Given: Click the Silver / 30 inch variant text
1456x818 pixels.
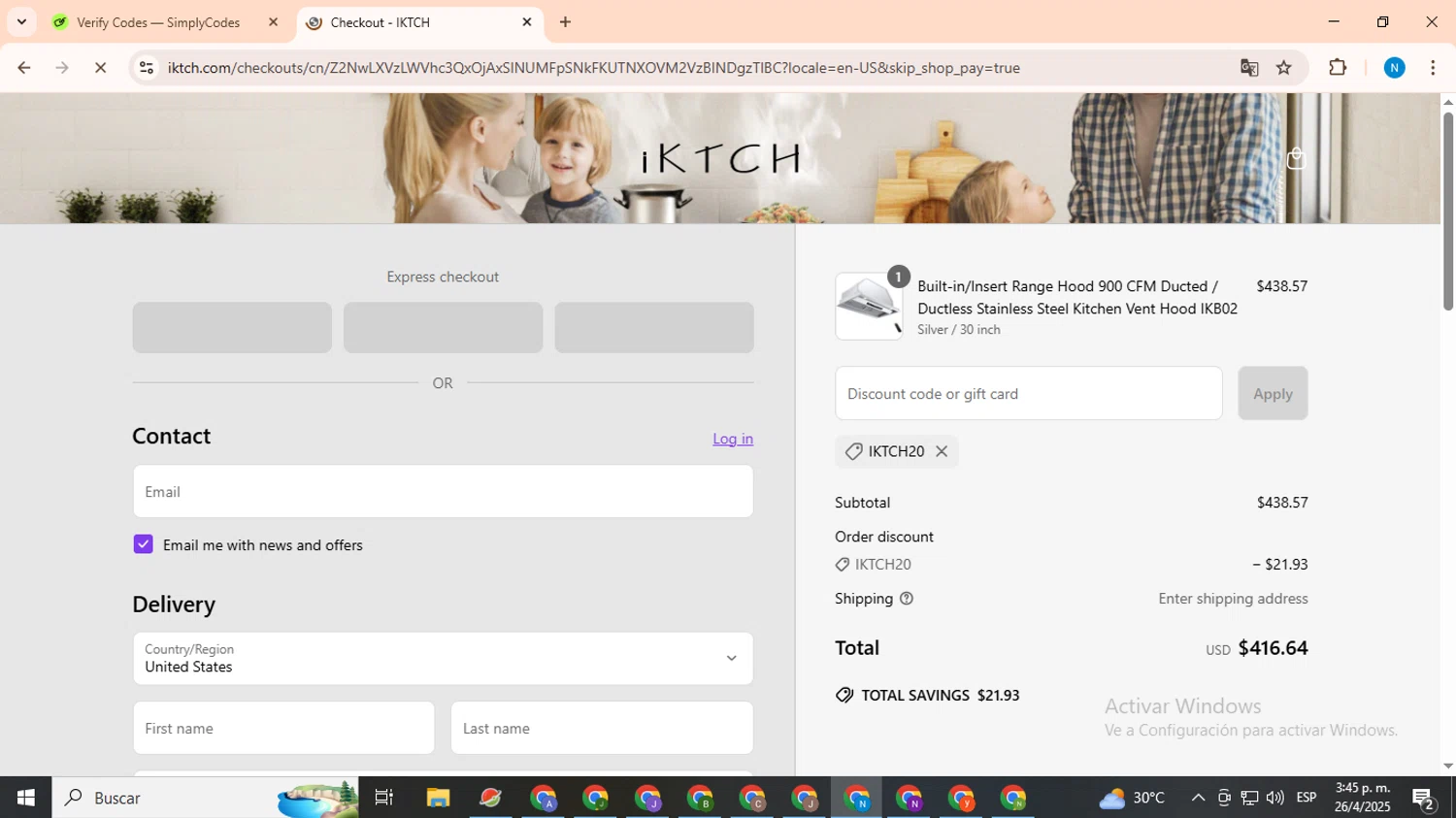Looking at the screenshot, I should pyautogui.click(x=959, y=330).
